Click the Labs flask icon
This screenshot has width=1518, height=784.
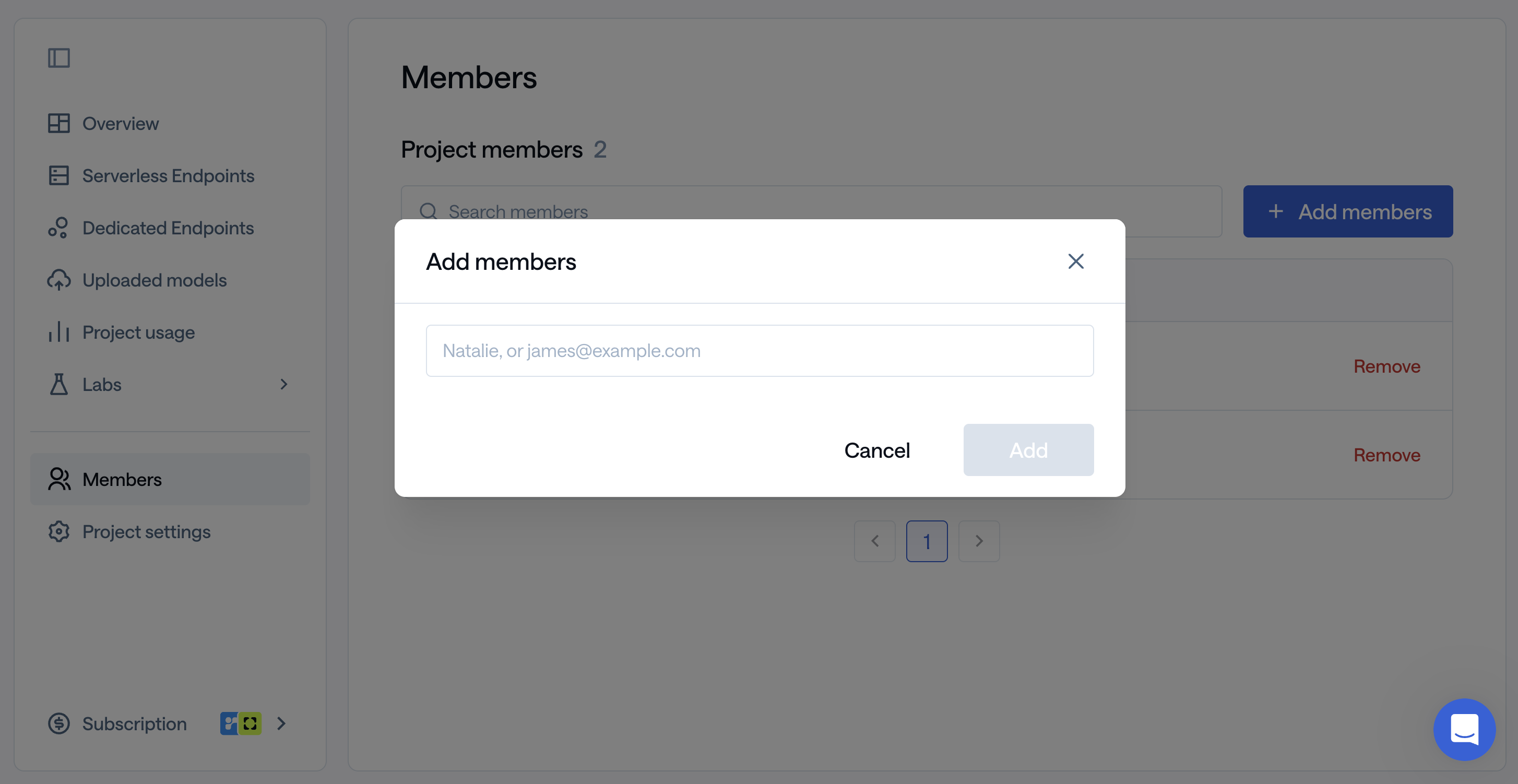point(59,384)
